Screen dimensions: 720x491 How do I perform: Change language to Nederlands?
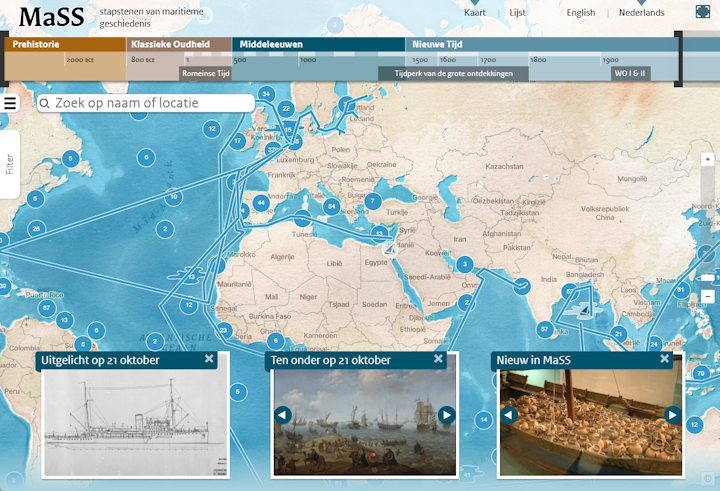(x=641, y=13)
